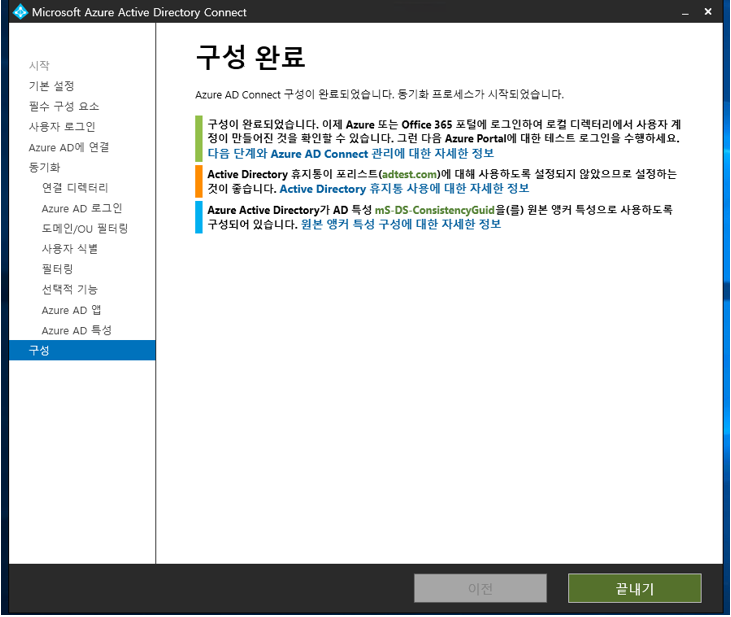This screenshot has height=617, width=731.
Task: Select the 선택적 기능 sub-step
Action: pyautogui.click(x=69, y=290)
